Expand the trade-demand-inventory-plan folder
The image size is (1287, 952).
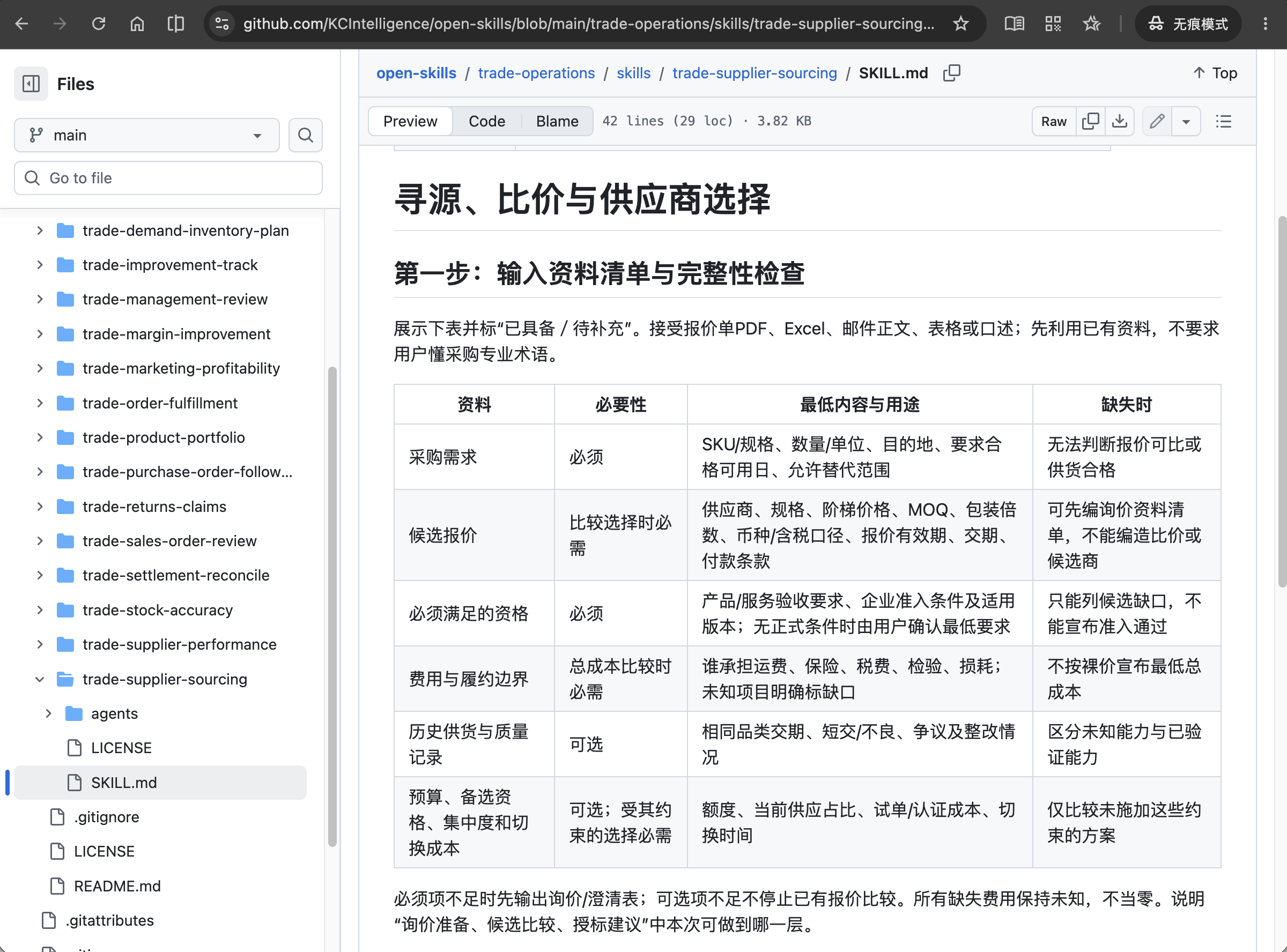(x=40, y=230)
